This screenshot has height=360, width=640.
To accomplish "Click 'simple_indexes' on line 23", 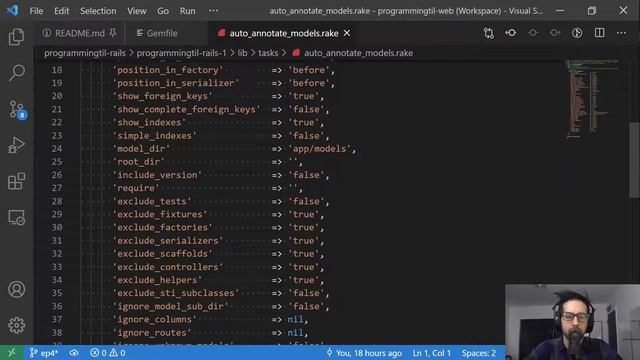I will pyautogui.click(x=155, y=136).
